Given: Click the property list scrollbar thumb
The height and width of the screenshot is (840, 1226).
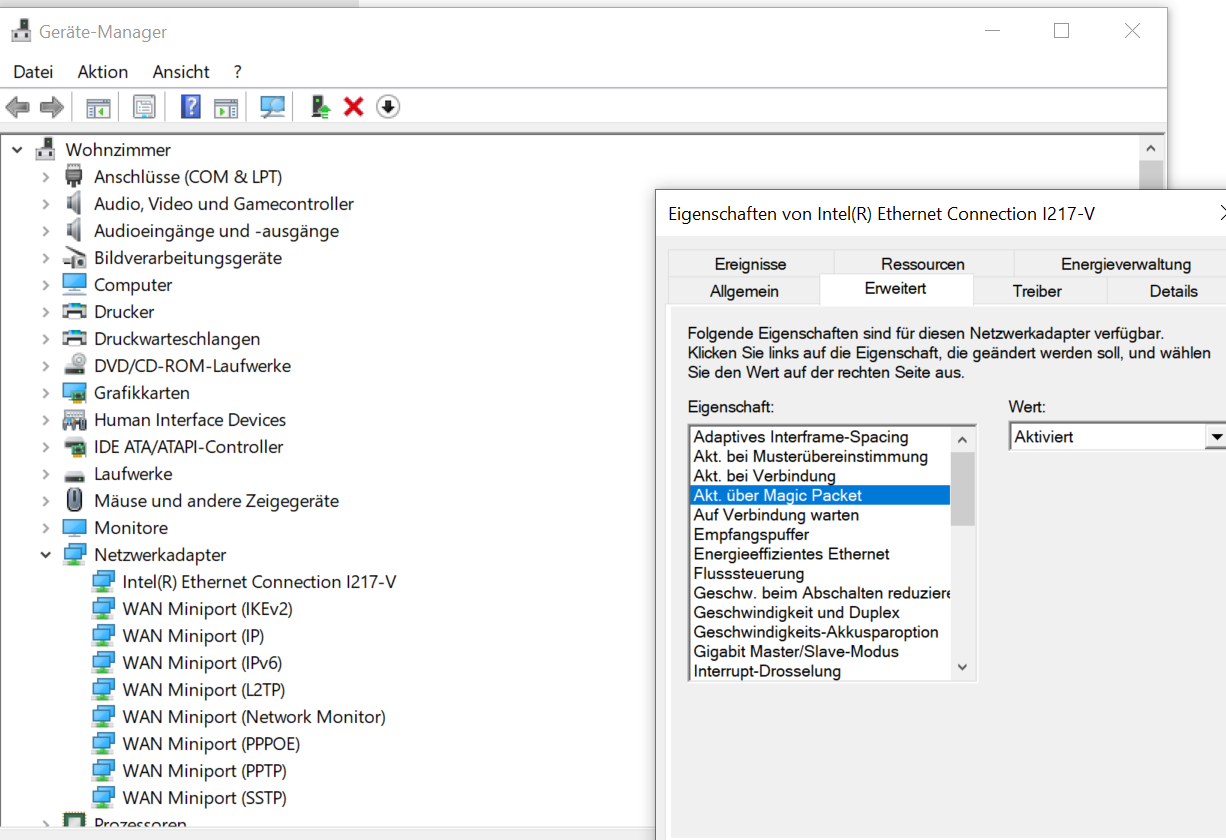Looking at the screenshot, I should [962, 489].
